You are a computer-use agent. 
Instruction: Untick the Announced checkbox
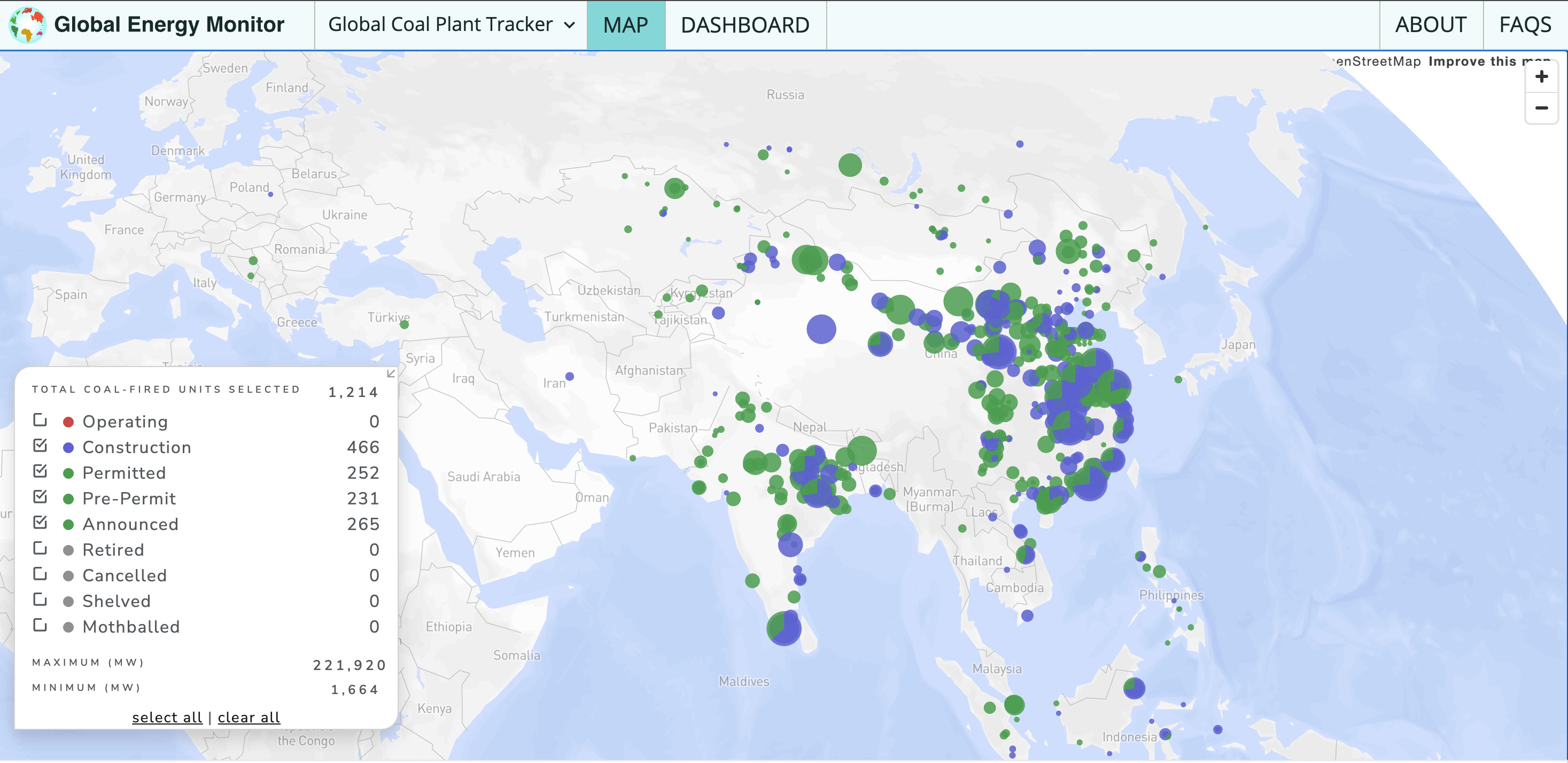[40, 523]
